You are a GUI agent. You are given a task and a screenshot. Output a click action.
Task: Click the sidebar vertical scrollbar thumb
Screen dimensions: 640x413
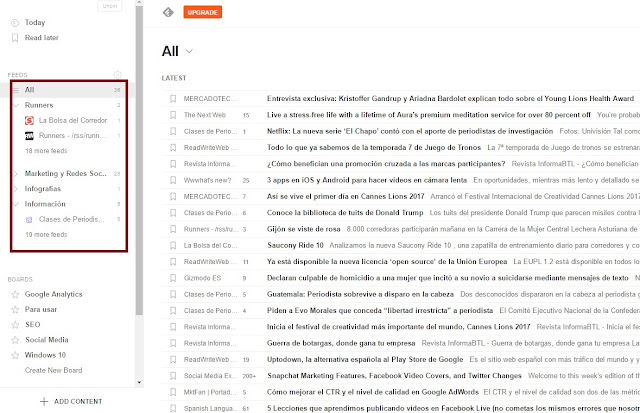point(139,160)
